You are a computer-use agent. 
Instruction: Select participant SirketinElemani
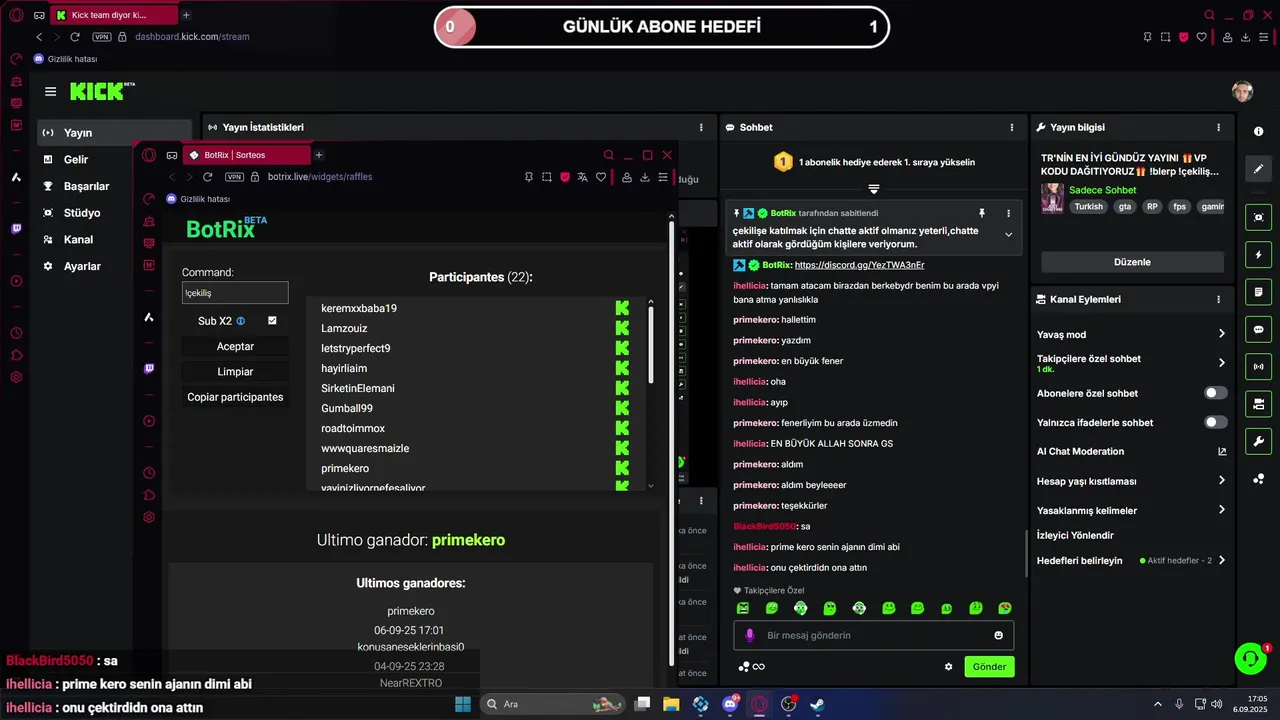(x=358, y=388)
